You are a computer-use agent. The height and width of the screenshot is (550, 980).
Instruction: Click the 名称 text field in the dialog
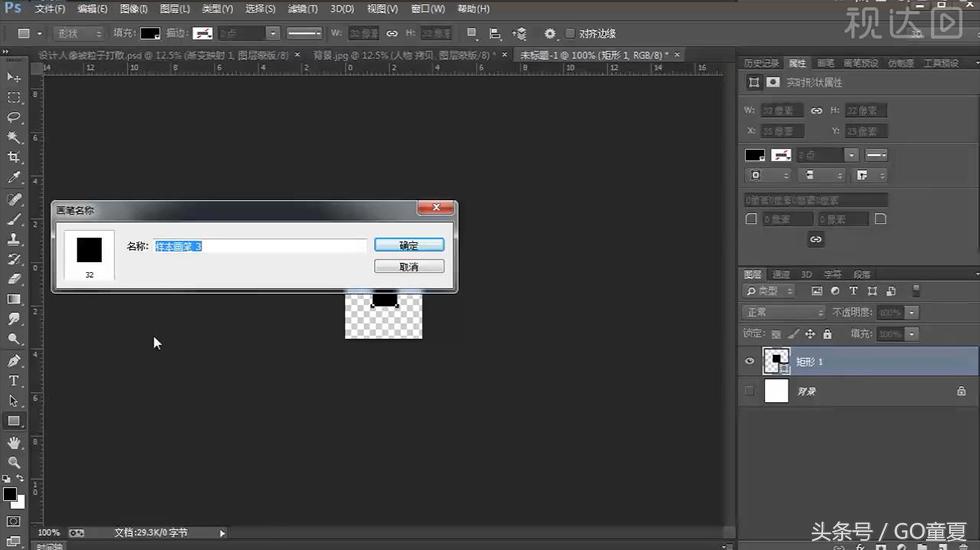(260, 246)
